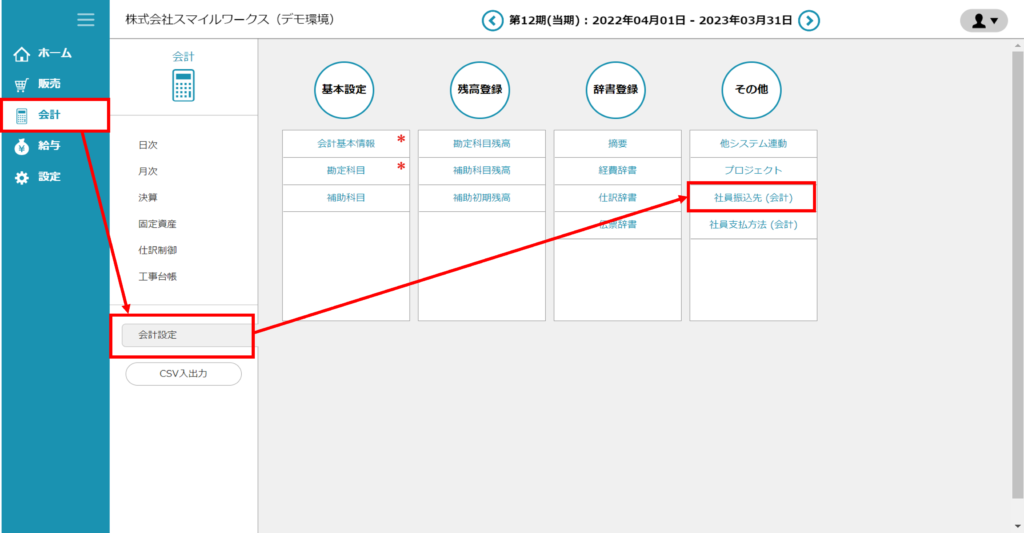Open 補助科目 under 基本設定
The image size is (1024, 533).
pyautogui.click(x=346, y=198)
